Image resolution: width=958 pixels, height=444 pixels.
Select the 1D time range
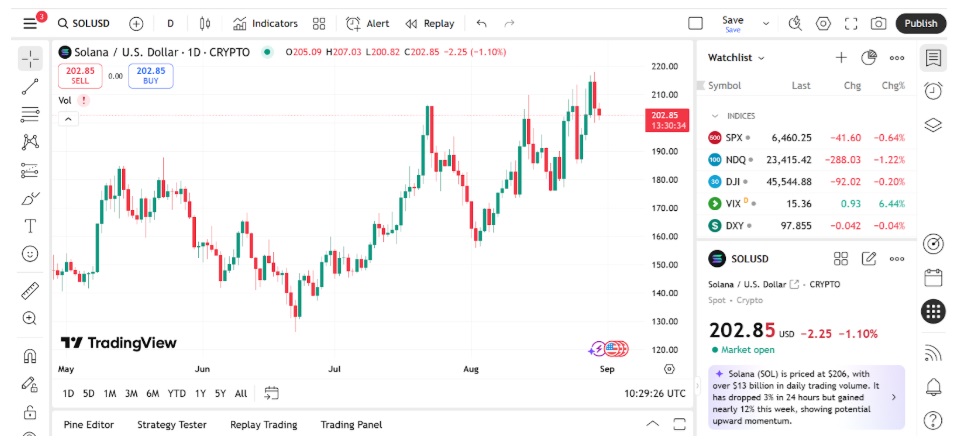pyautogui.click(x=68, y=394)
